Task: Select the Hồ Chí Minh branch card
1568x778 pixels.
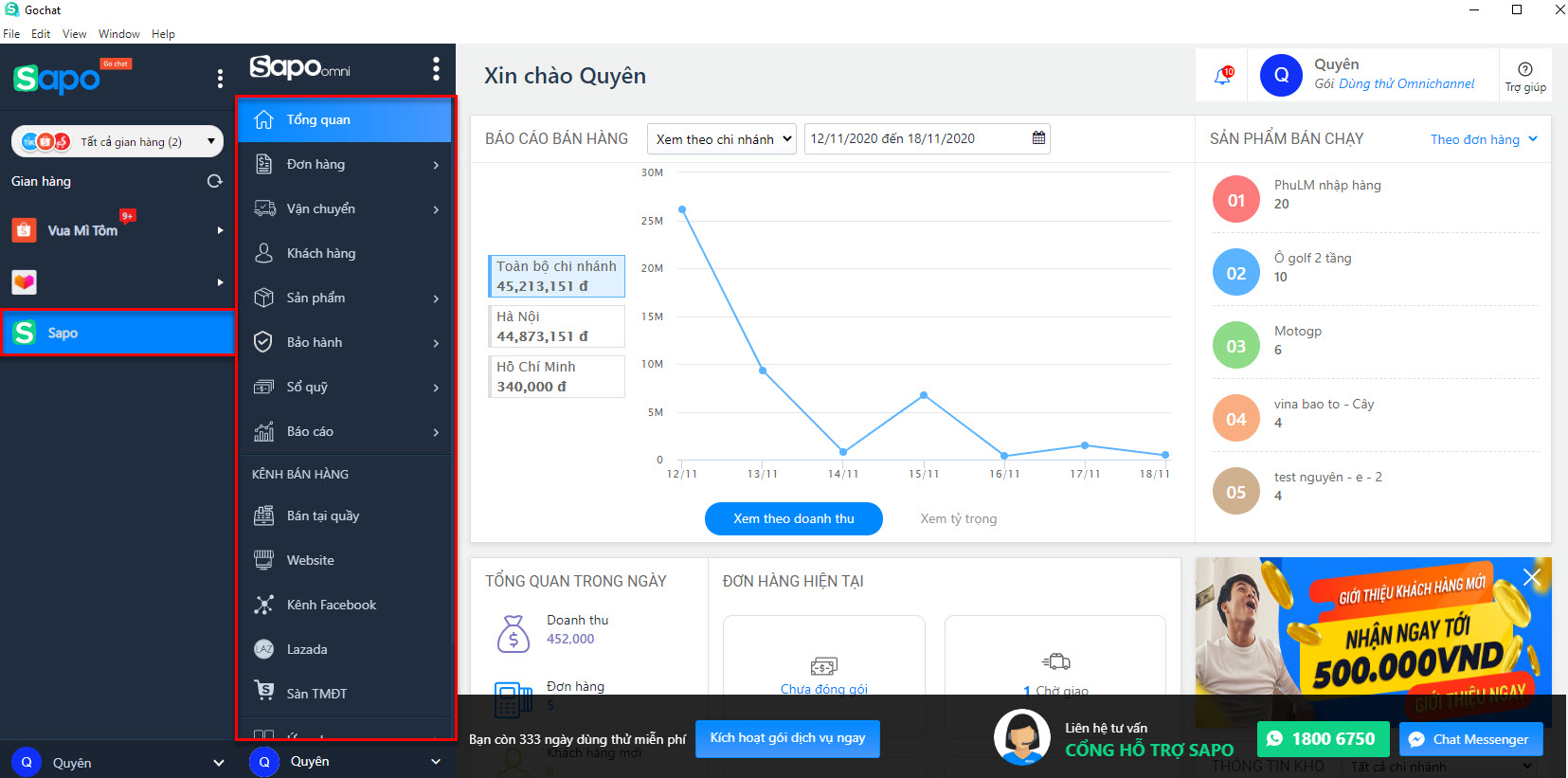Action: click(x=556, y=376)
